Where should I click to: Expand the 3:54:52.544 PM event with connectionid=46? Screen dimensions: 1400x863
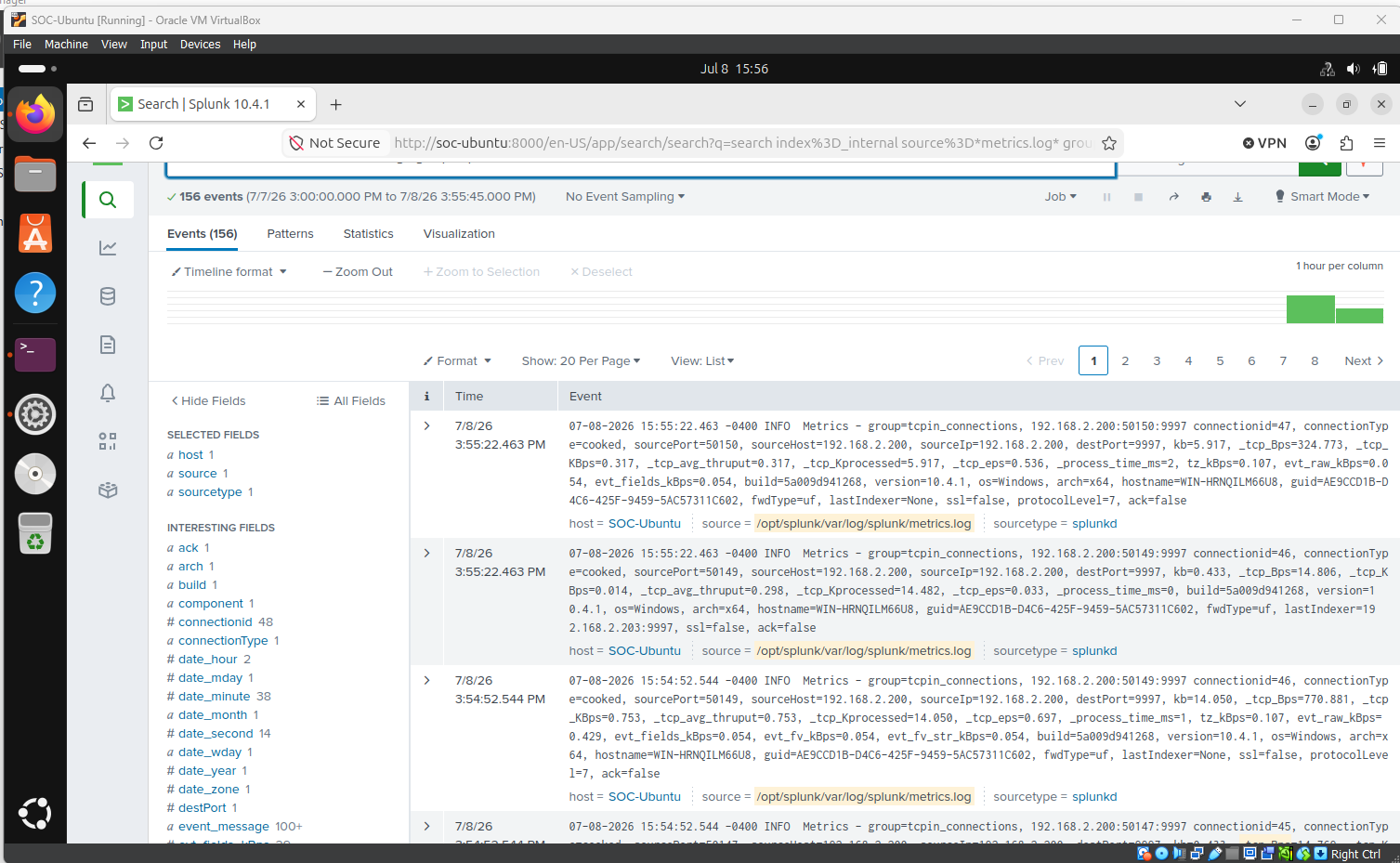pos(427,680)
